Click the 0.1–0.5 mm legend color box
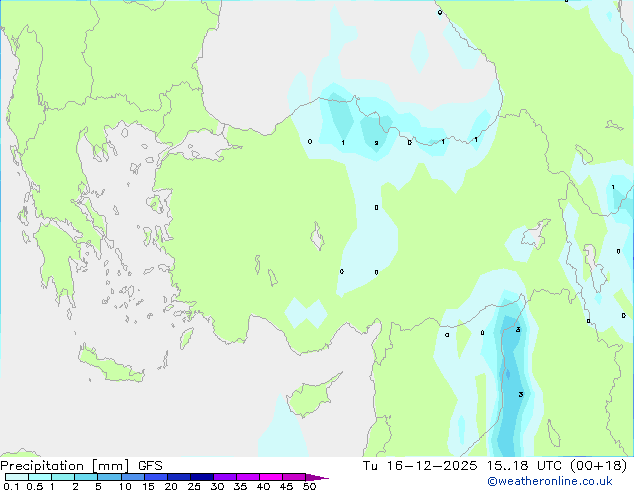This screenshot has width=634, height=490. click(x=17, y=477)
